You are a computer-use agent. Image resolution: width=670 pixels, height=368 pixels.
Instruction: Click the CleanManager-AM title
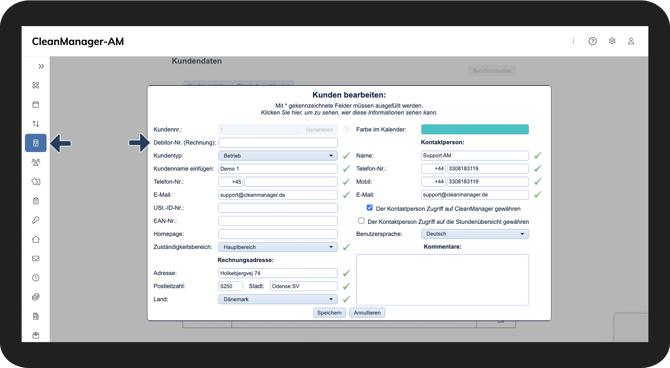(x=78, y=41)
